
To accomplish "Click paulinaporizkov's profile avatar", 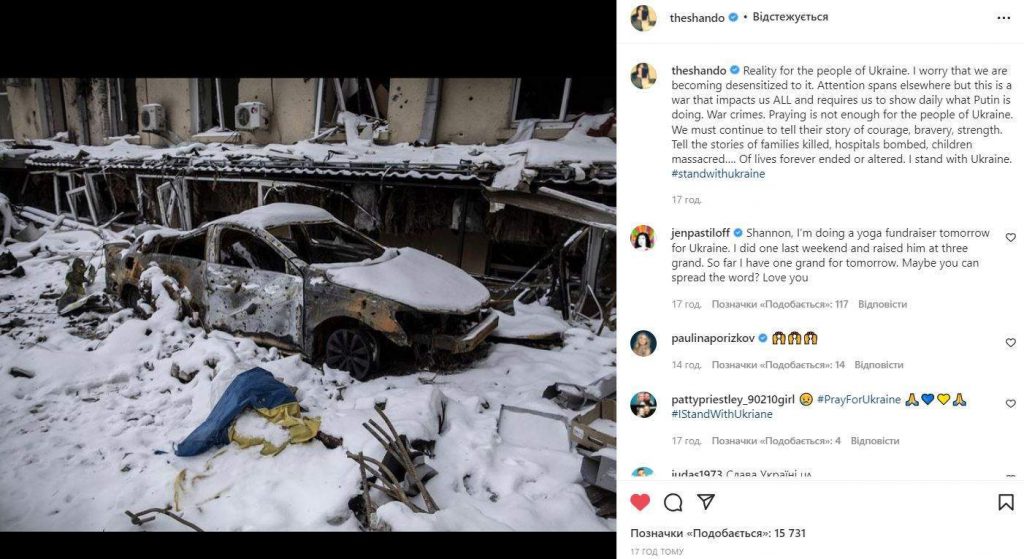I will 643,343.
